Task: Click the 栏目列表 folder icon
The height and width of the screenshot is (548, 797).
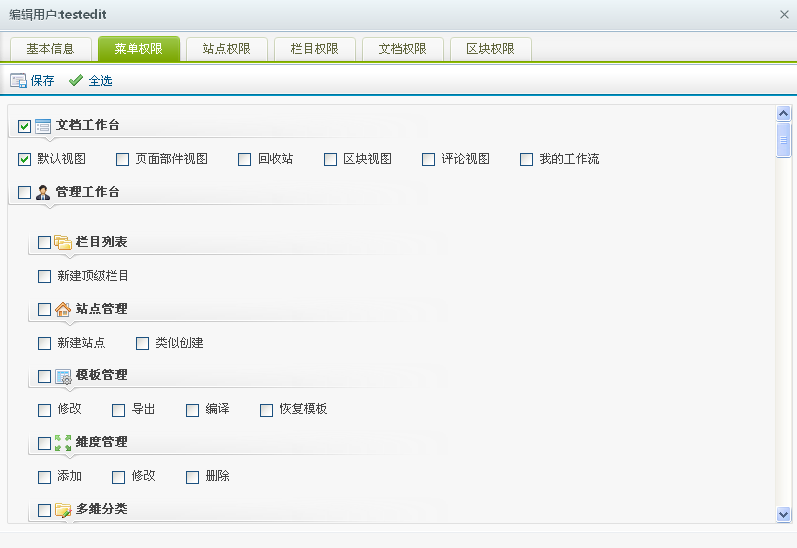Action: pyautogui.click(x=62, y=242)
